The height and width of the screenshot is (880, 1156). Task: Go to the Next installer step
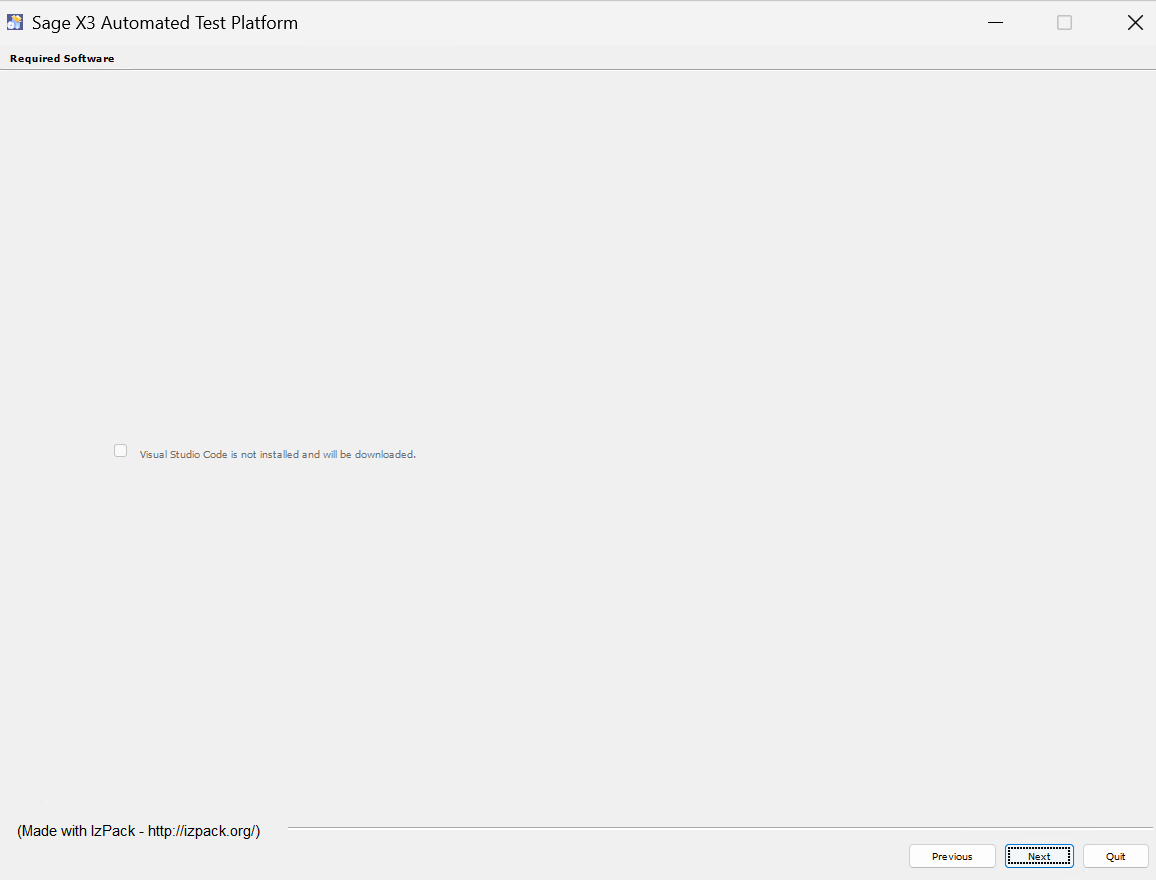pyautogui.click(x=1039, y=856)
